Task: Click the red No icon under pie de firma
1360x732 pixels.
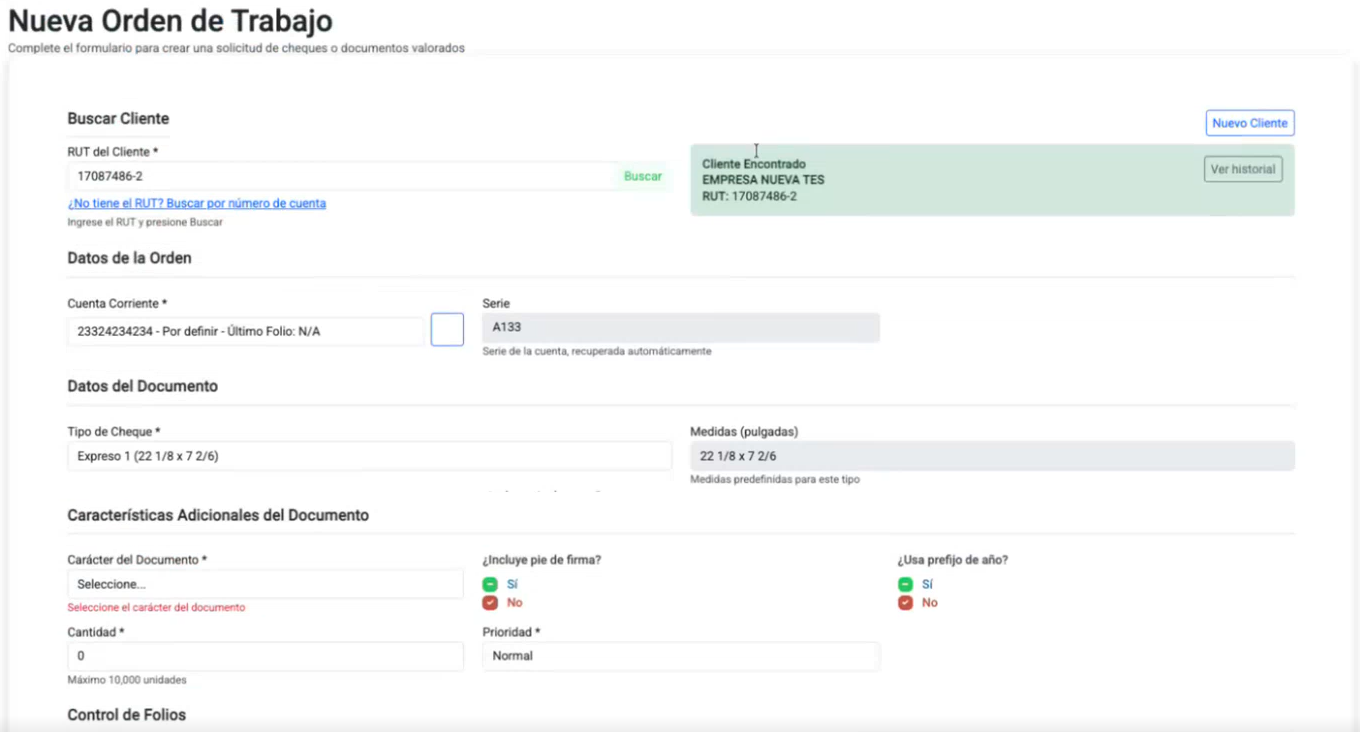Action: pyautogui.click(x=490, y=603)
